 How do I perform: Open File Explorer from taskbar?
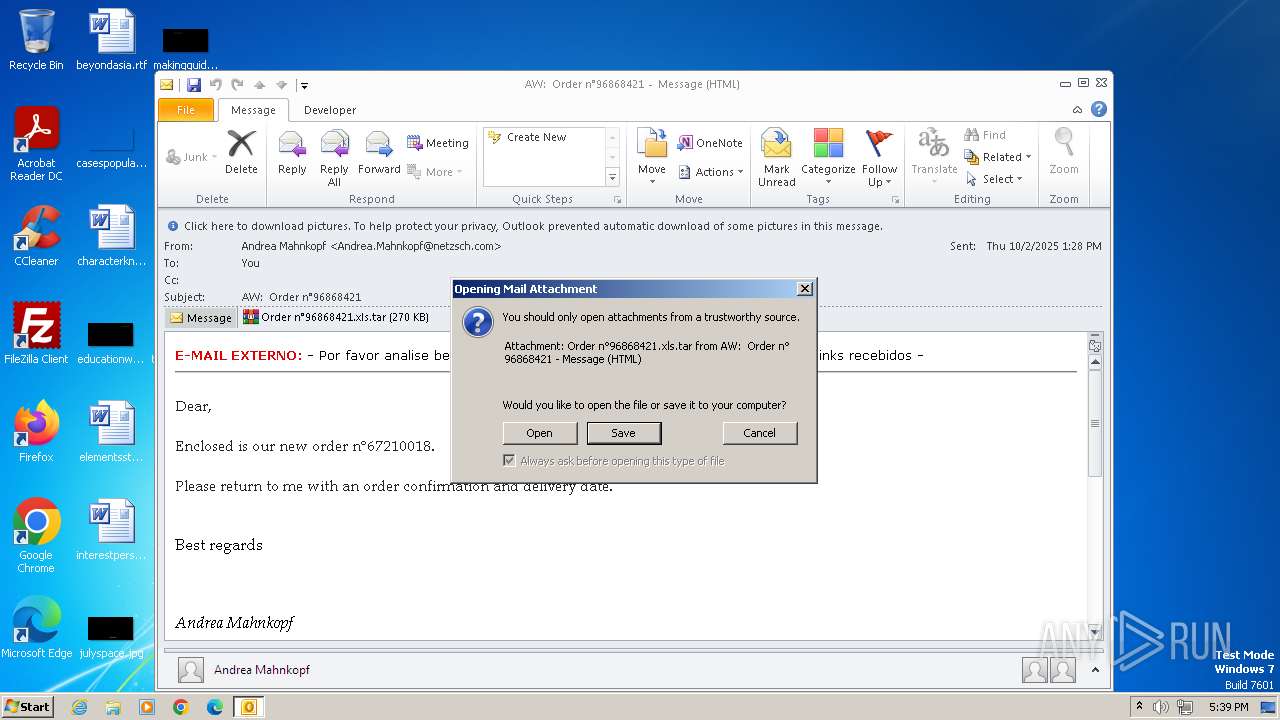113,707
